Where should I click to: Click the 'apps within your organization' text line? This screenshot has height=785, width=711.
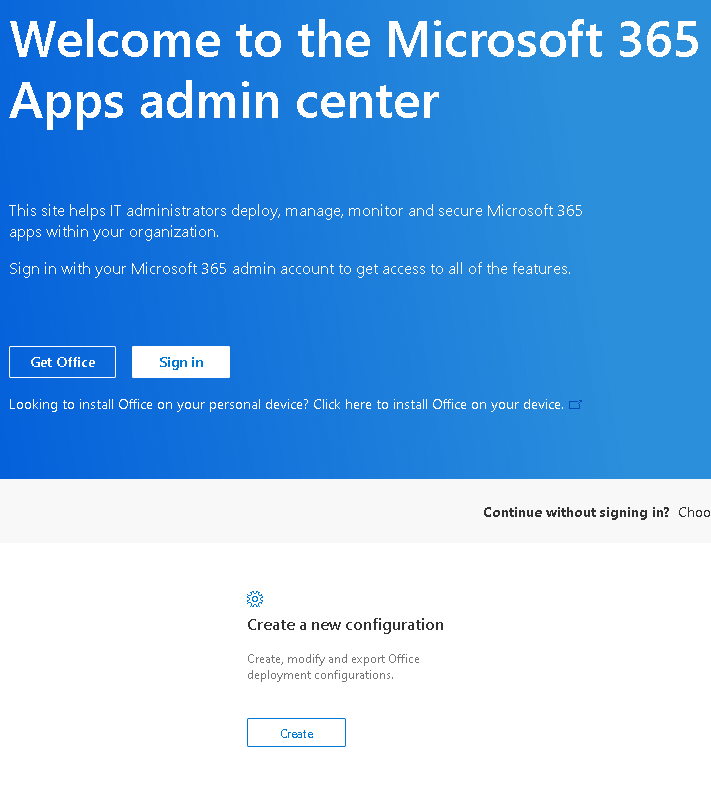tap(113, 232)
